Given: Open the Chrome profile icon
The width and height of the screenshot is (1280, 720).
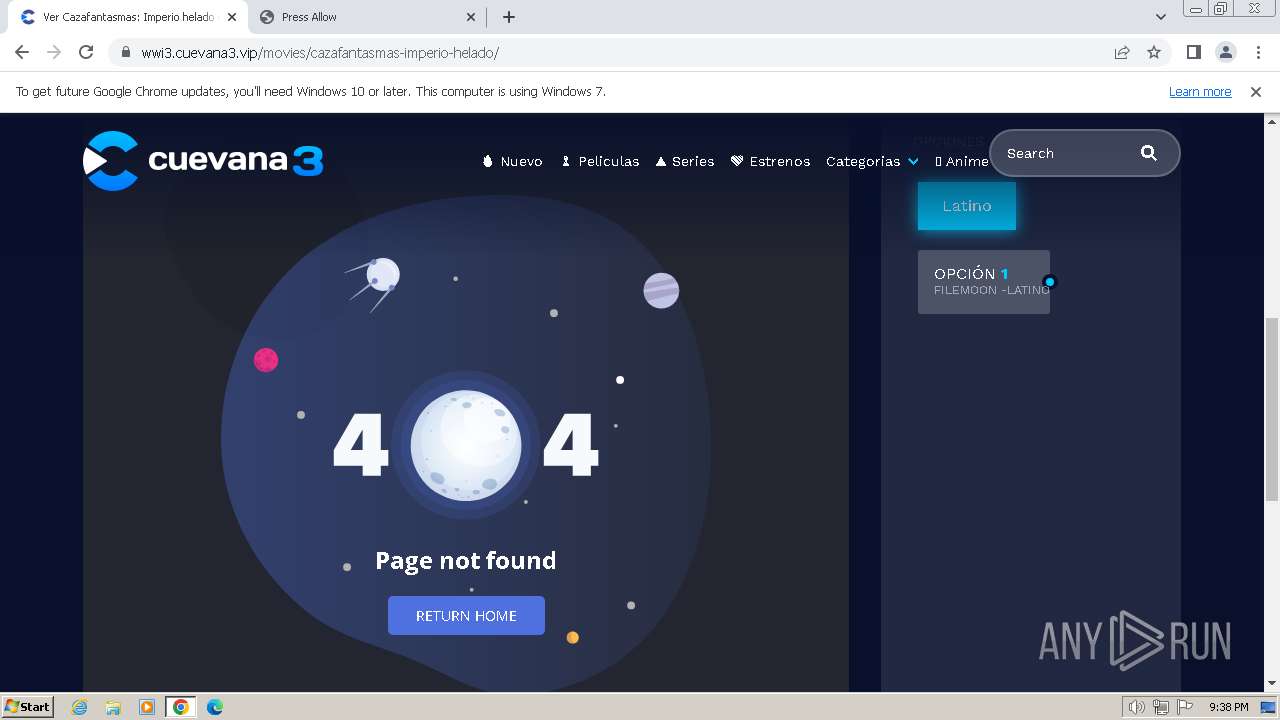Looking at the screenshot, I should (x=1226, y=53).
